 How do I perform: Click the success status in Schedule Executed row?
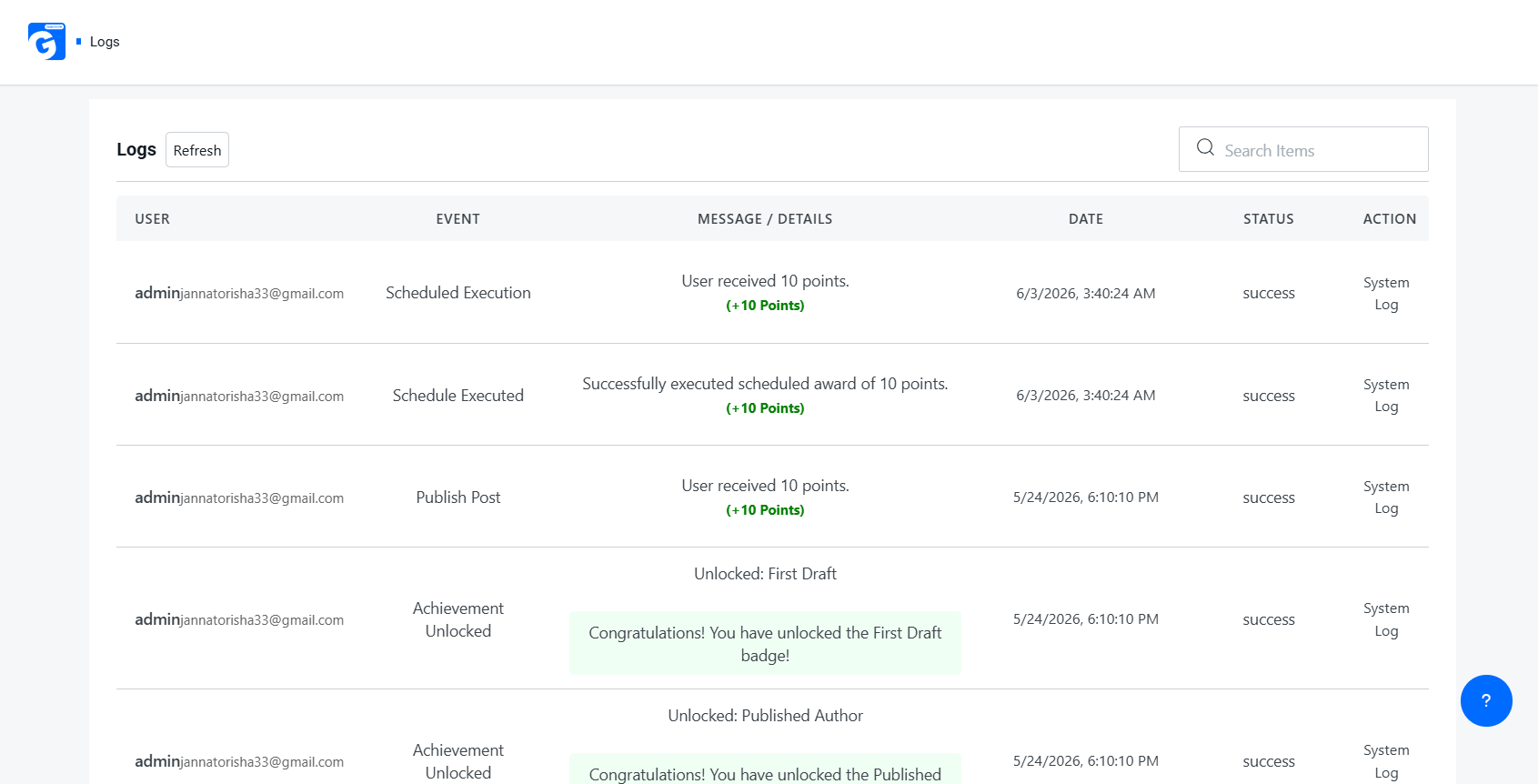(x=1269, y=396)
